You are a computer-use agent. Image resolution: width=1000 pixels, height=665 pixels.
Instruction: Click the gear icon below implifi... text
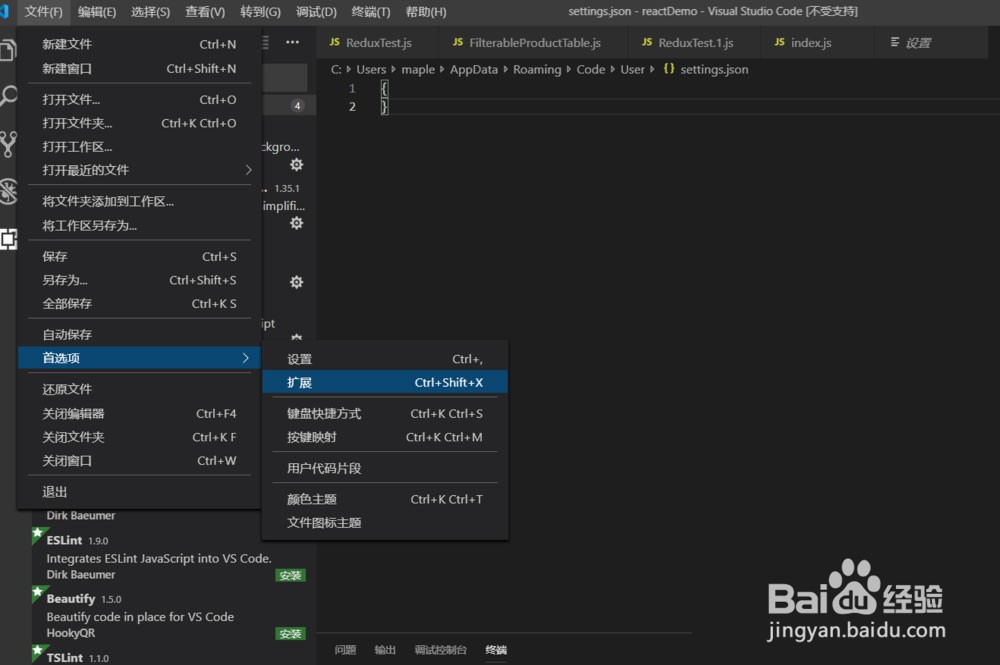[297, 223]
